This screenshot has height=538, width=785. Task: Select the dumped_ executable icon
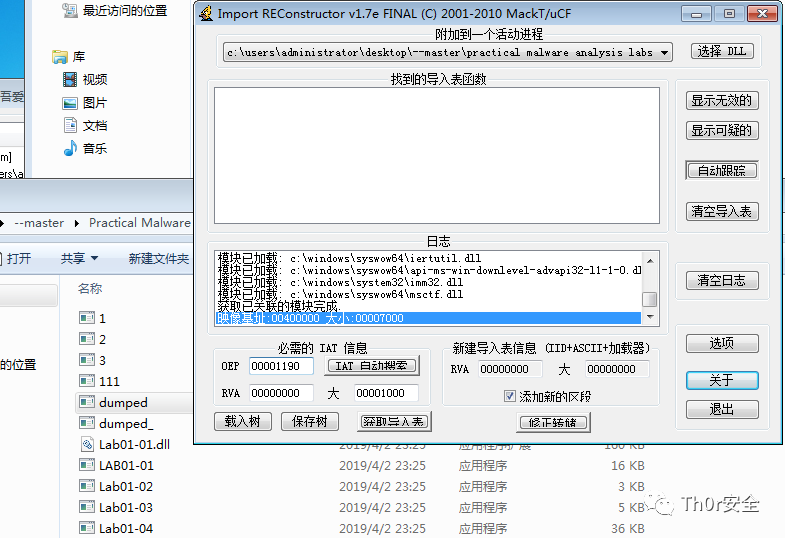pos(87,423)
